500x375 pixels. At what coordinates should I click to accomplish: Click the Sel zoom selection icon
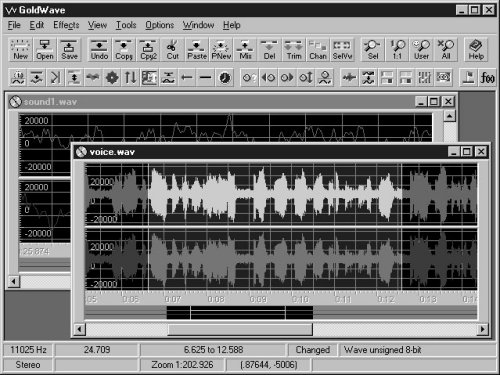373,50
